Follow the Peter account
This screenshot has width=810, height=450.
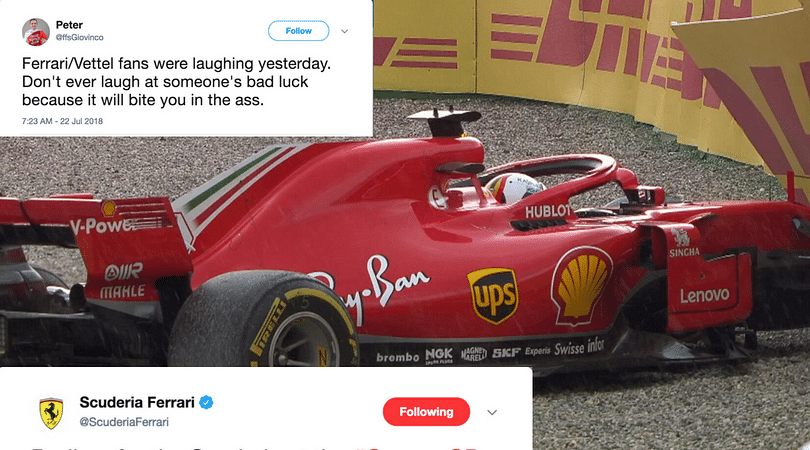[299, 31]
